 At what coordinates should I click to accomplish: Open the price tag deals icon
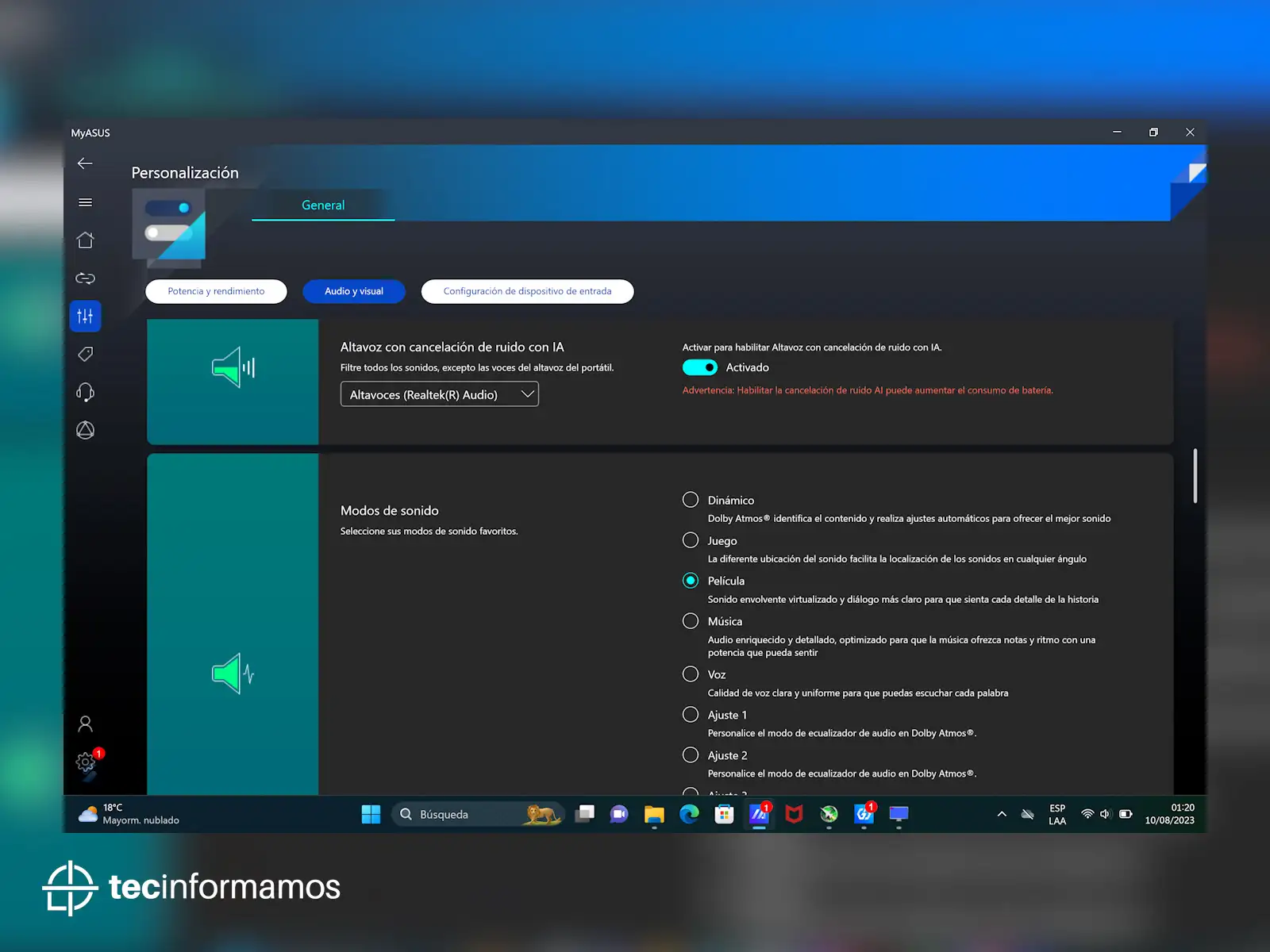click(x=85, y=354)
